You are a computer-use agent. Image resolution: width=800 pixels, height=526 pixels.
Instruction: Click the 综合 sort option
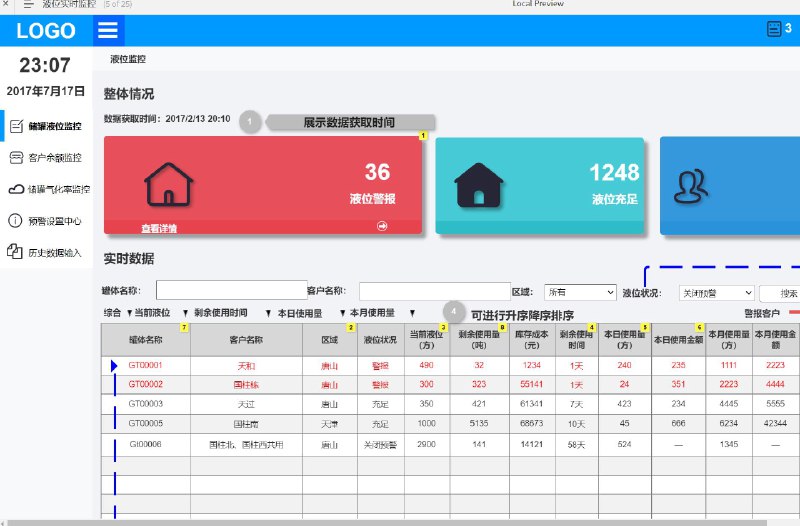pos(112,313)
